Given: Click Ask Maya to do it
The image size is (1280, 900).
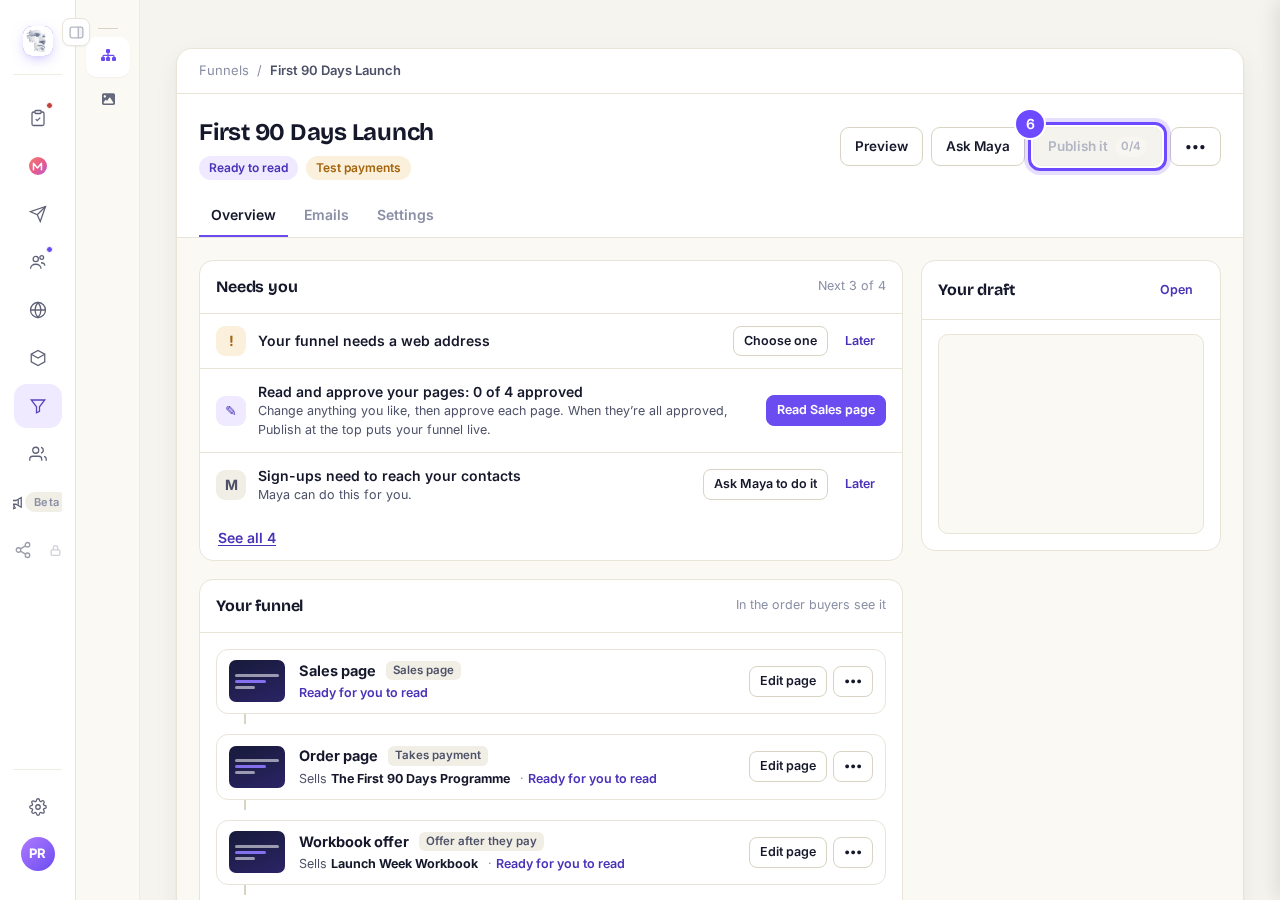Looking at the screenshot, I should (x=765, y=484).
